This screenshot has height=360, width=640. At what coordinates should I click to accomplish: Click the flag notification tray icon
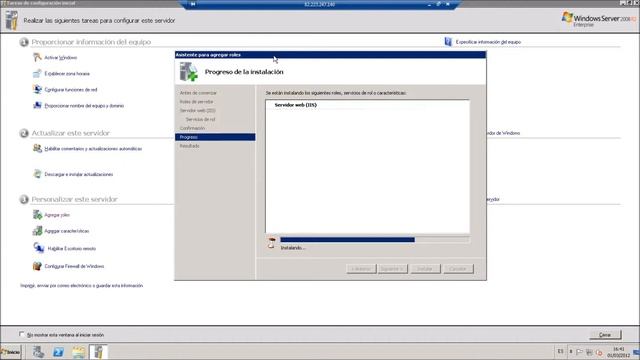click(580, 352)
